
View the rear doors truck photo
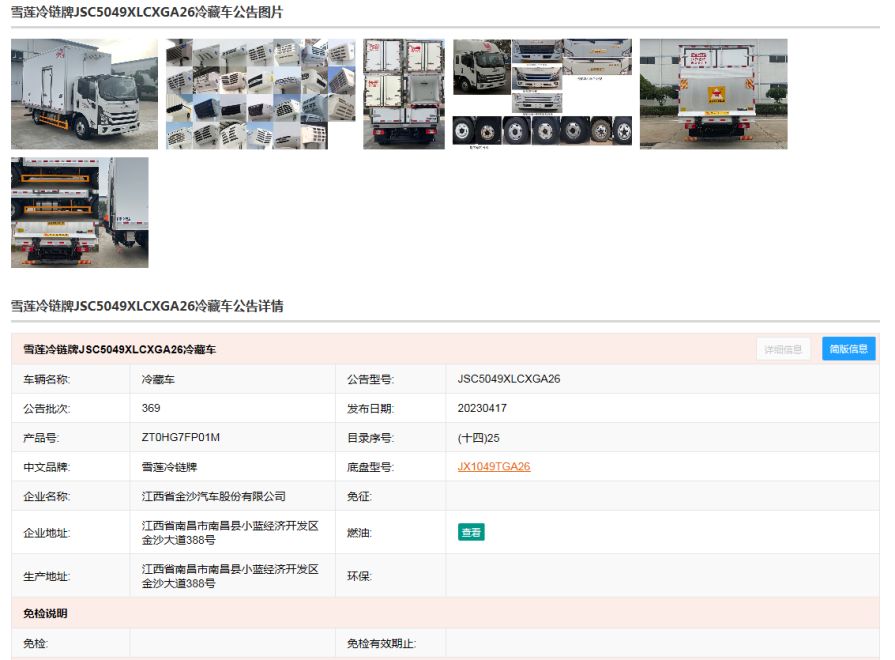point(403,94)
